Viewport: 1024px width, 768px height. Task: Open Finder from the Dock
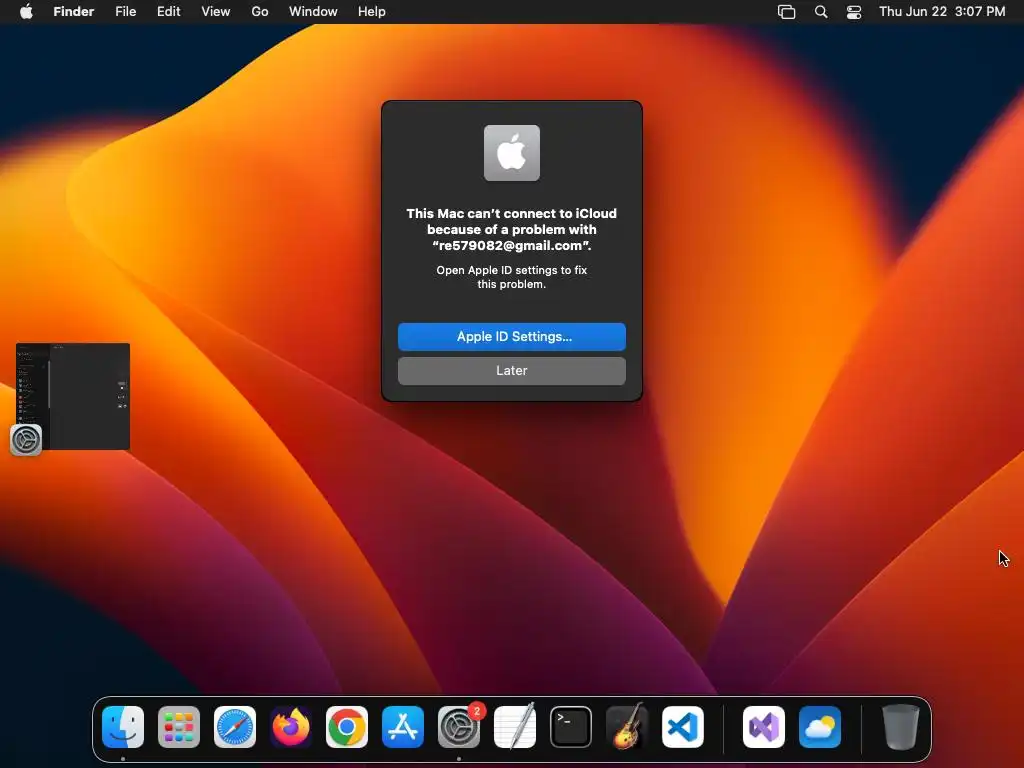point(123,727)
